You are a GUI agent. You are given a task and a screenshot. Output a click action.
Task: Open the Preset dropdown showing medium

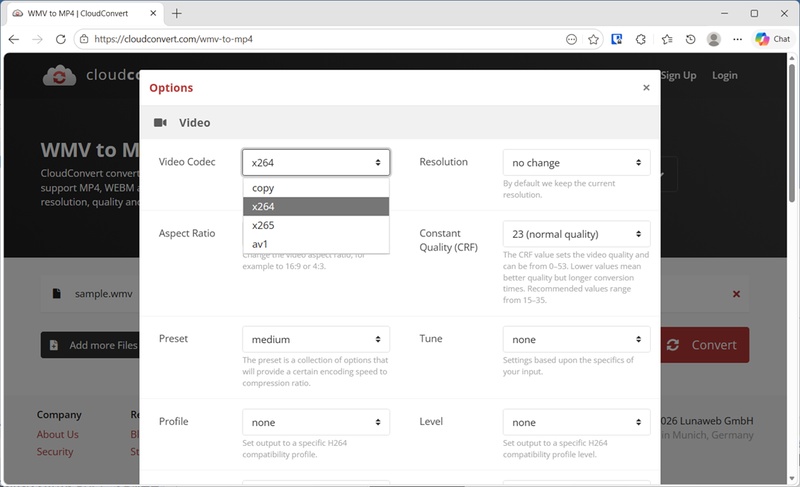[x=315, y=339]
